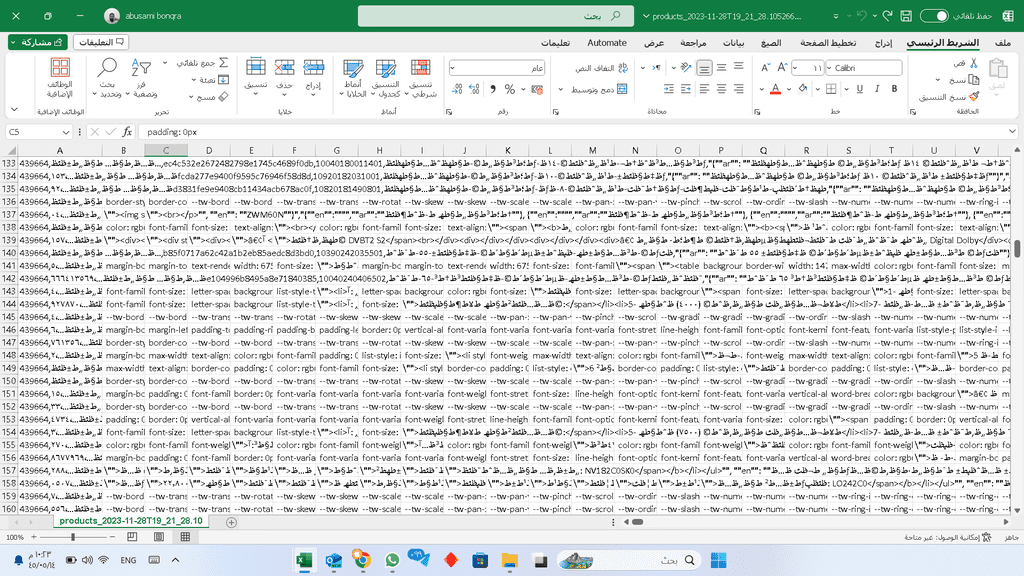Toggle Italic formatting
The image size is (1024, 576).
[x=877, y=89]
